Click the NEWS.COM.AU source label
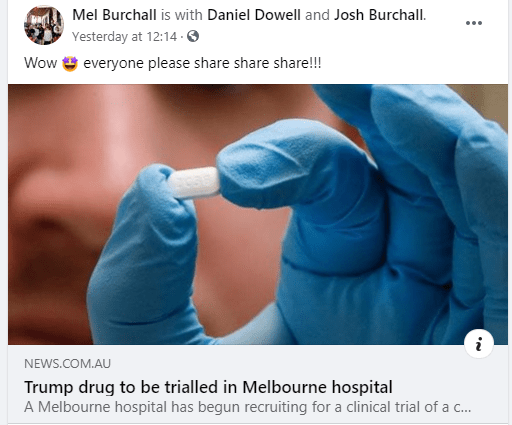The height and width of the screenshot is (425, 512). point(67,364)
